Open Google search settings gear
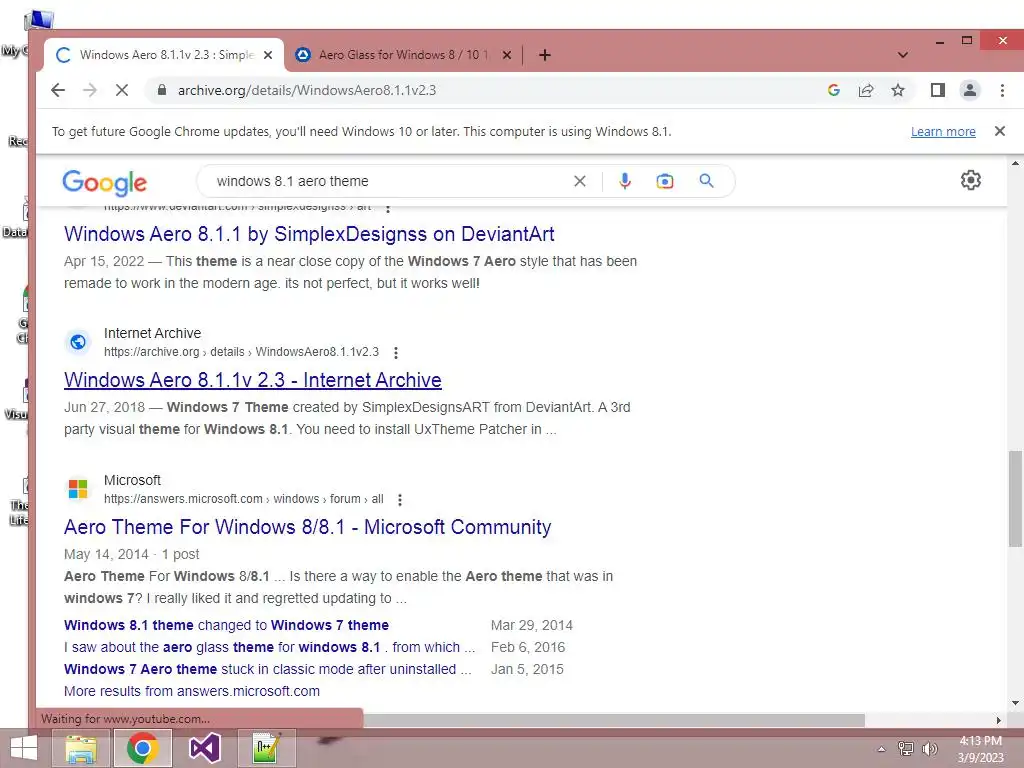Image resolution: width=1024 pixels, height=768 pixels. click(970, 180)
